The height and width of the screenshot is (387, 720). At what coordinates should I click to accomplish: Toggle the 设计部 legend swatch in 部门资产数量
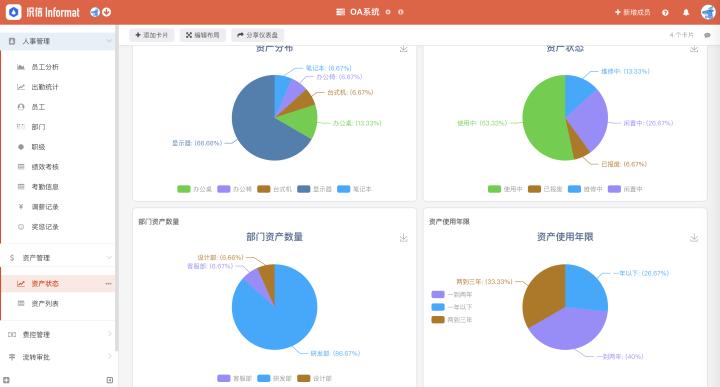click(304, 378)
